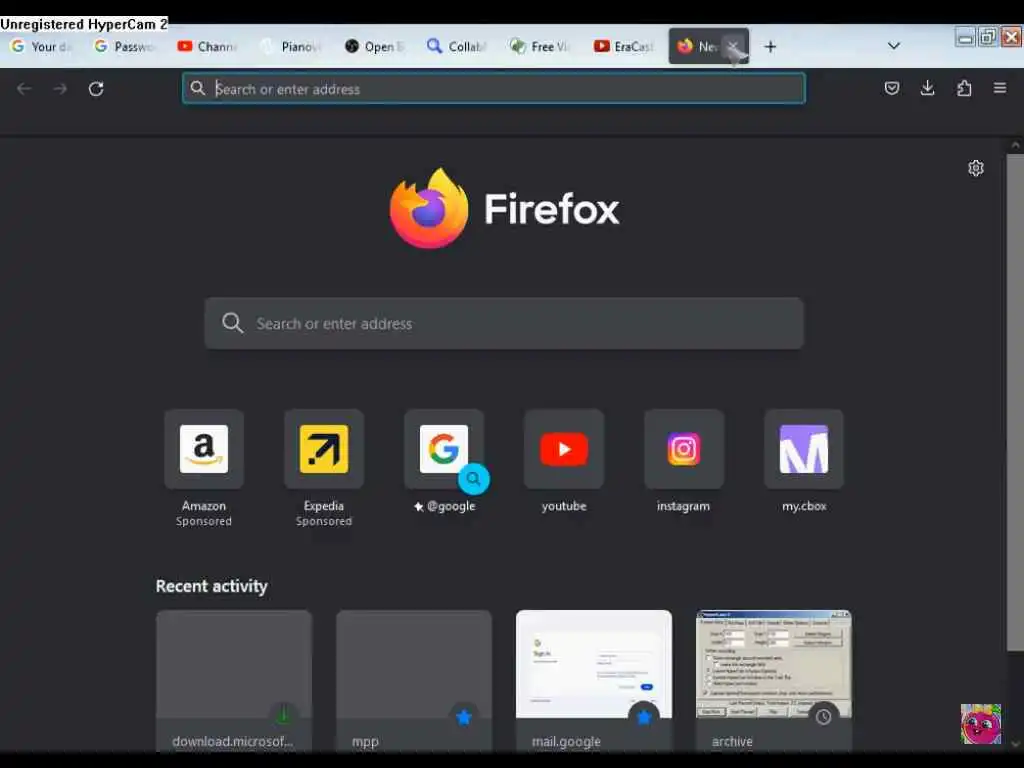
Task: Switch to the 'Open' tab
Action: pyautogui.click(x=376, y=46)
